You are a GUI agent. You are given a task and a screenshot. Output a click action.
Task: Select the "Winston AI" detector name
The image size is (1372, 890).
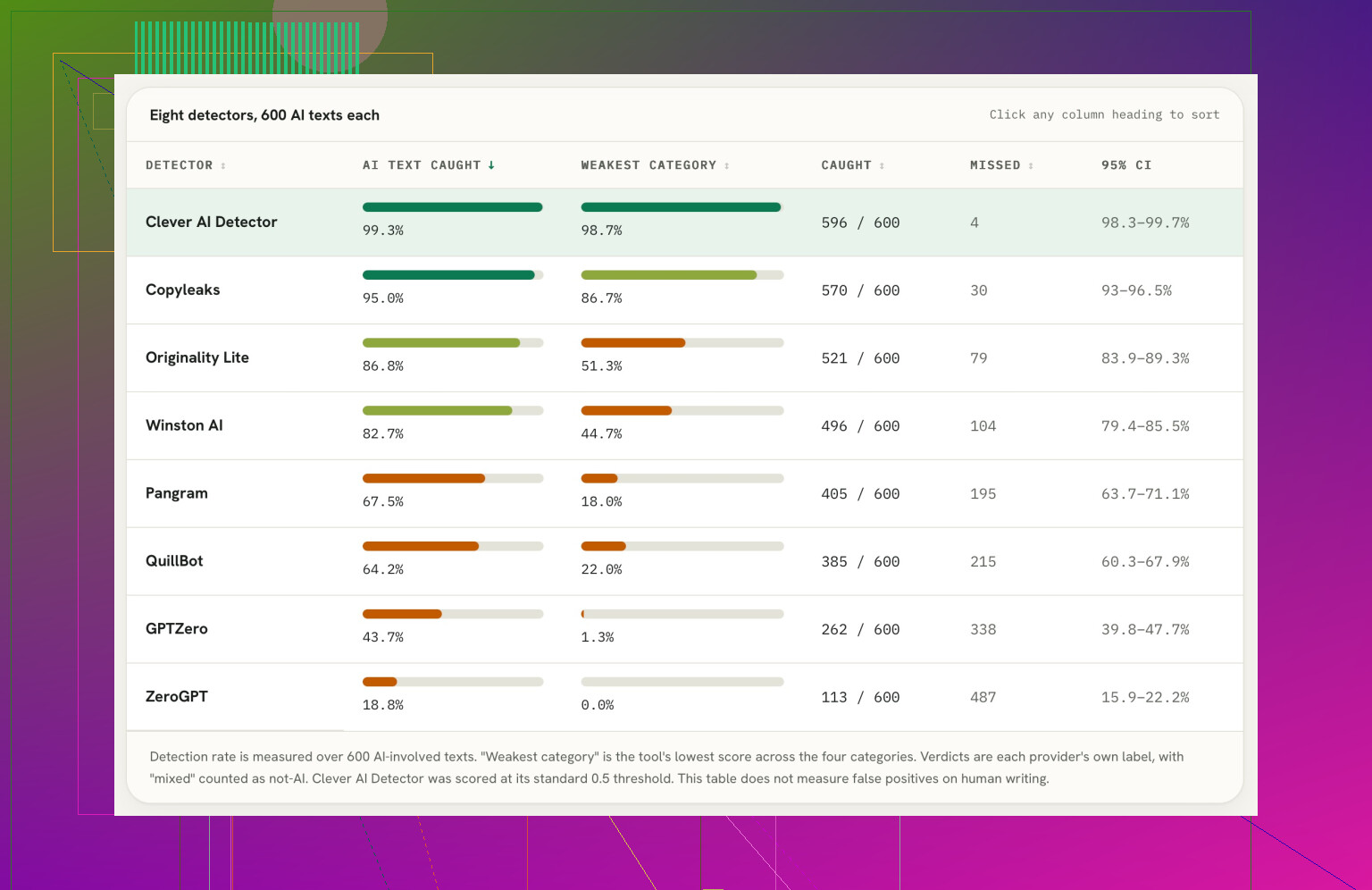184,426
